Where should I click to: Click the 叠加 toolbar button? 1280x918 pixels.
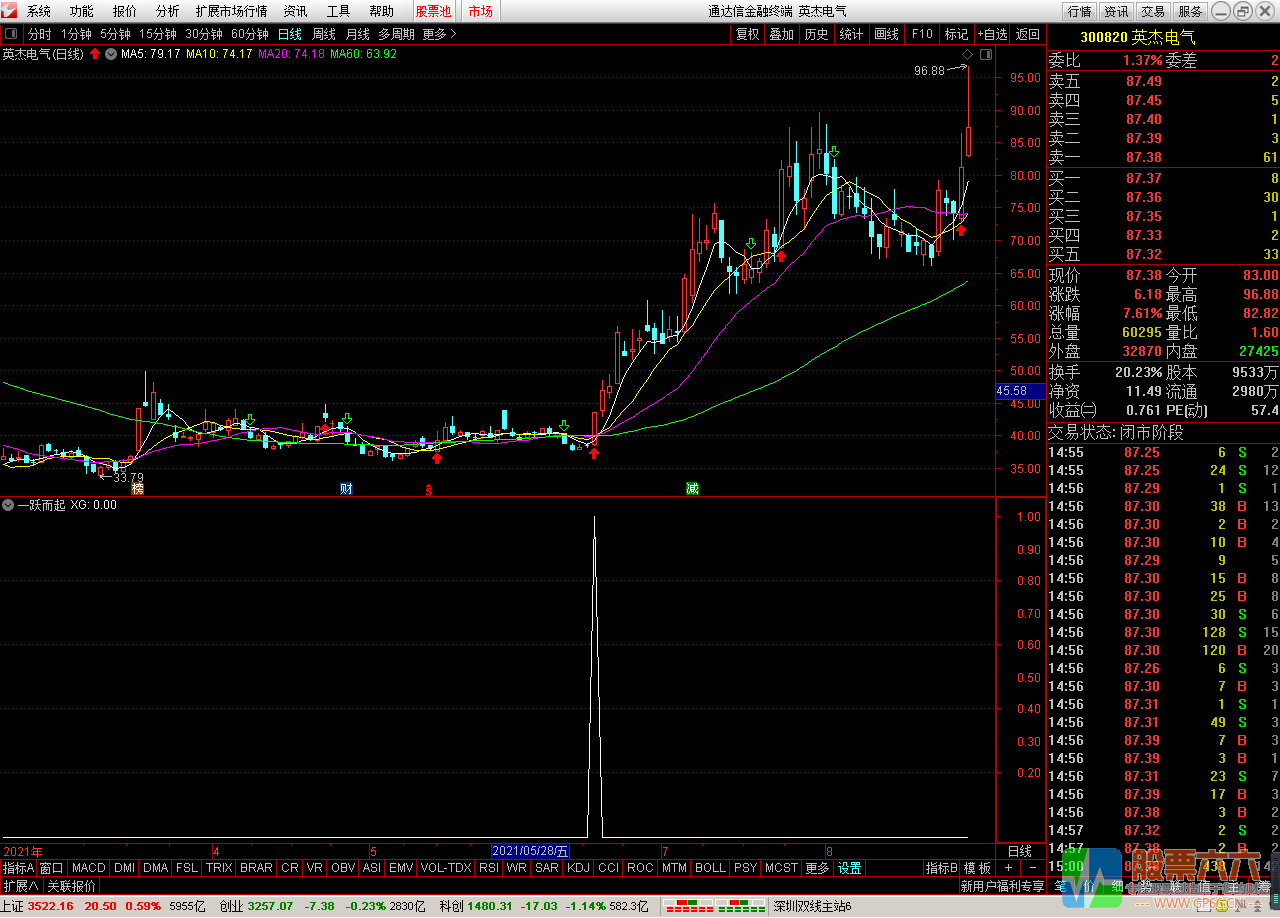tap(782, 34)
